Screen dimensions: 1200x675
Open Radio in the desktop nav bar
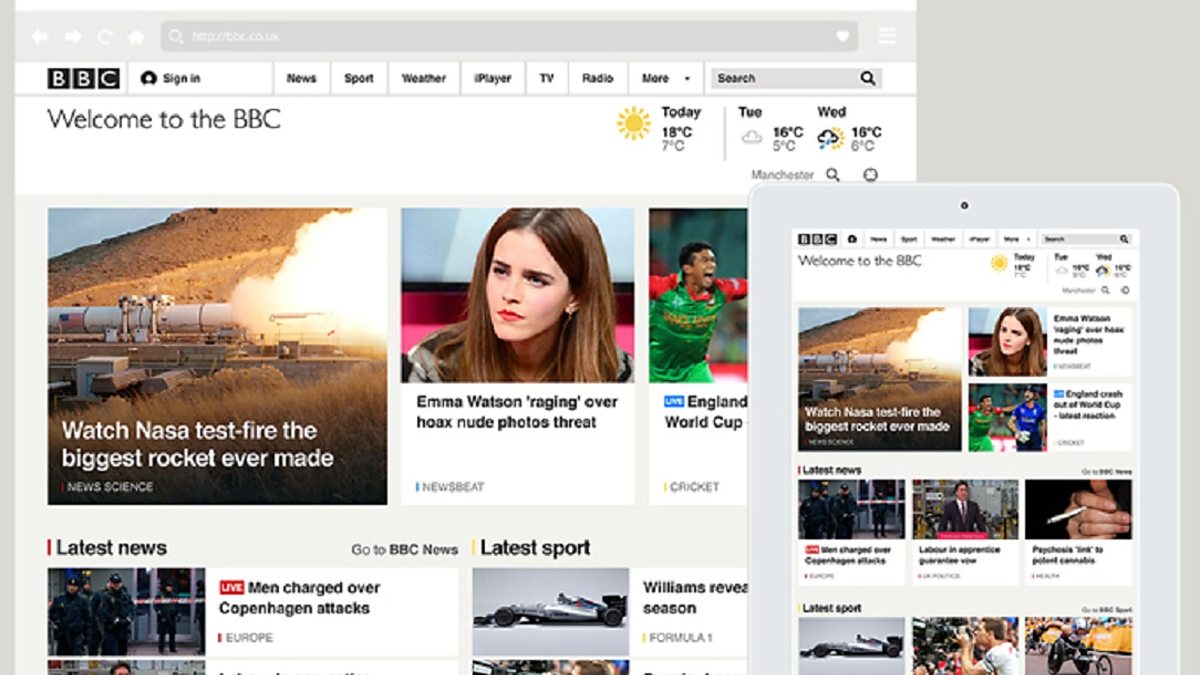pyautogui.click(x=598, y=78)
